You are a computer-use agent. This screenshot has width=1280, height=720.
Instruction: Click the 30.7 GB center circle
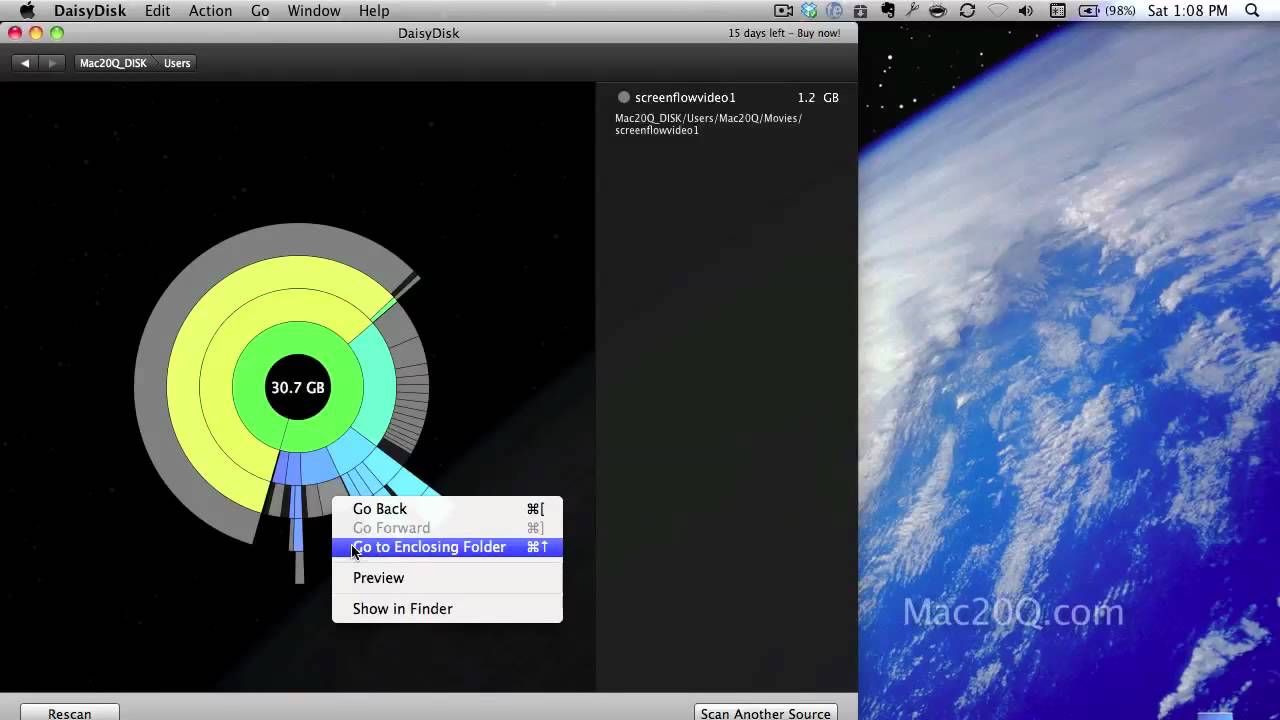pos(297,388)
